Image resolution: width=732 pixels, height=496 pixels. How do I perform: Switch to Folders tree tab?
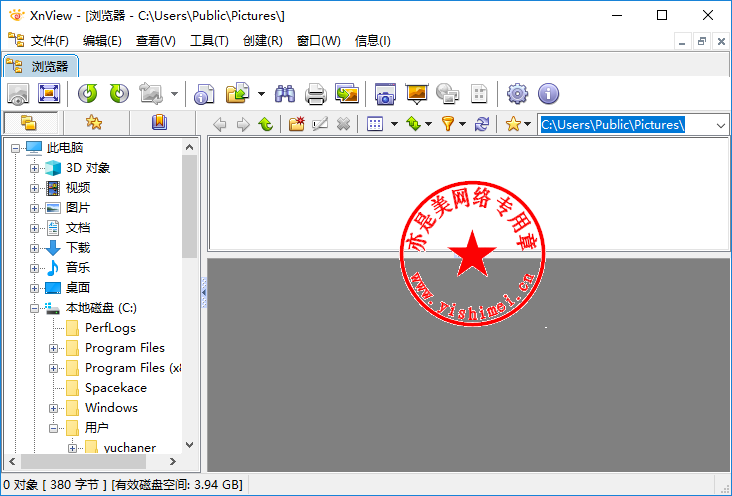coord(31,123)
